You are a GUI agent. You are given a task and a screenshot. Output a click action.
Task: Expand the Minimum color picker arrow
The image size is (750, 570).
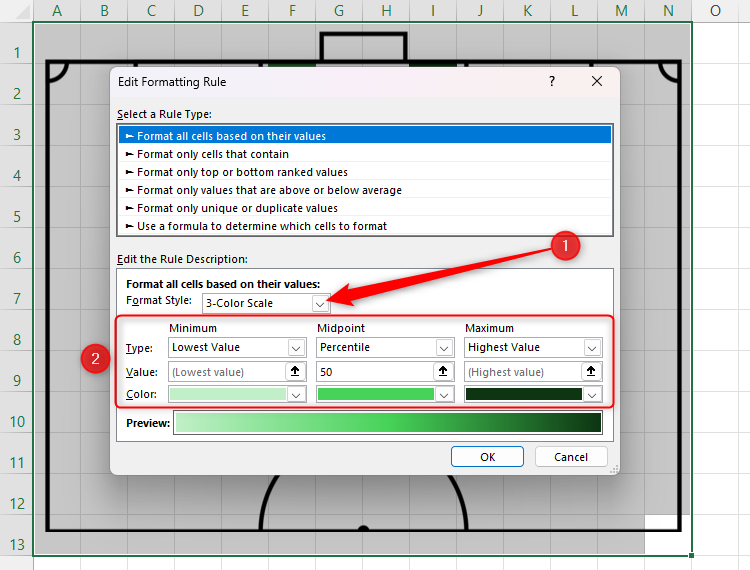coord(296,395)
